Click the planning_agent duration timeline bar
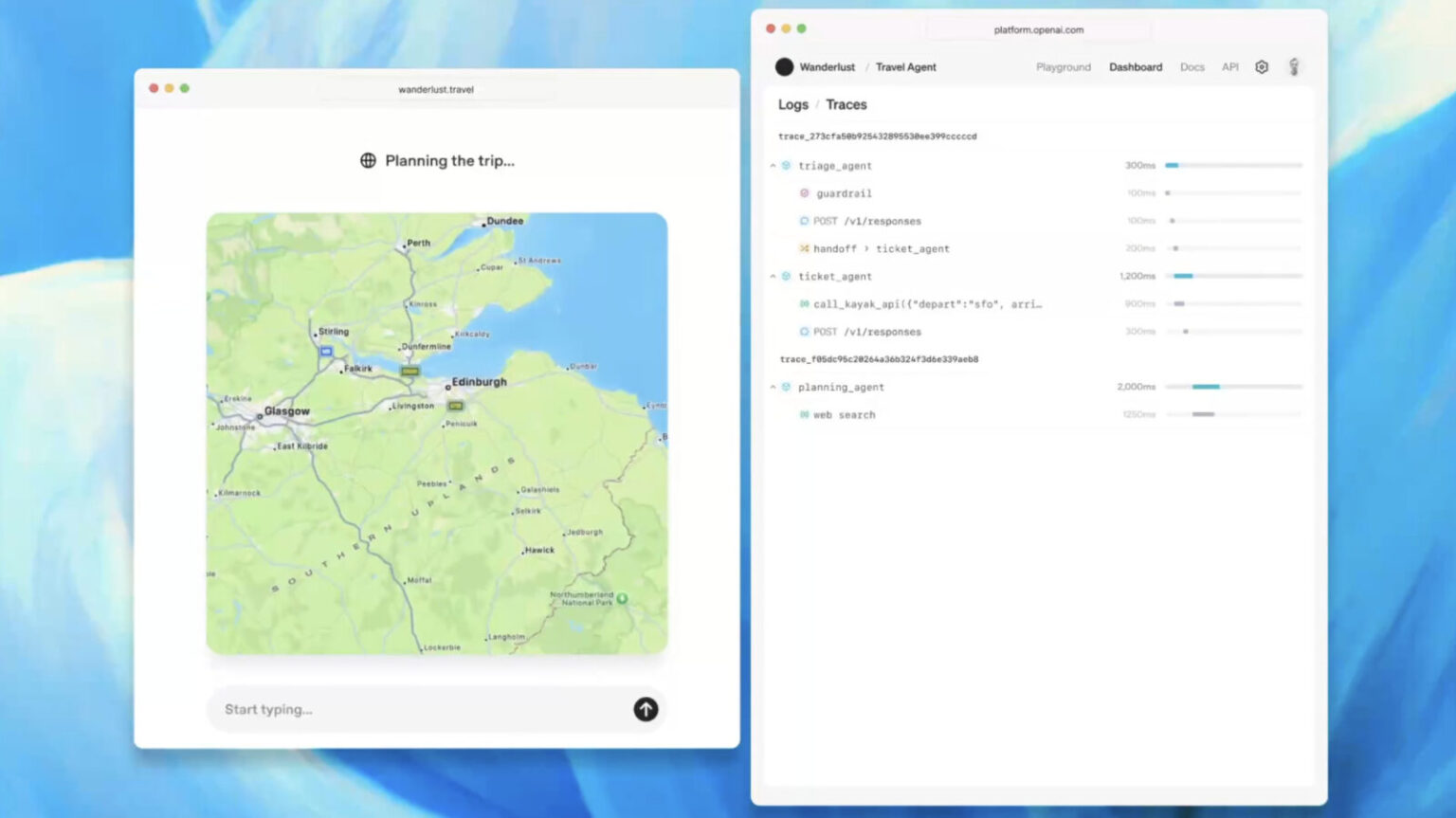The height and width of the screenshot is (818, 1456). tap(1206, 387)
